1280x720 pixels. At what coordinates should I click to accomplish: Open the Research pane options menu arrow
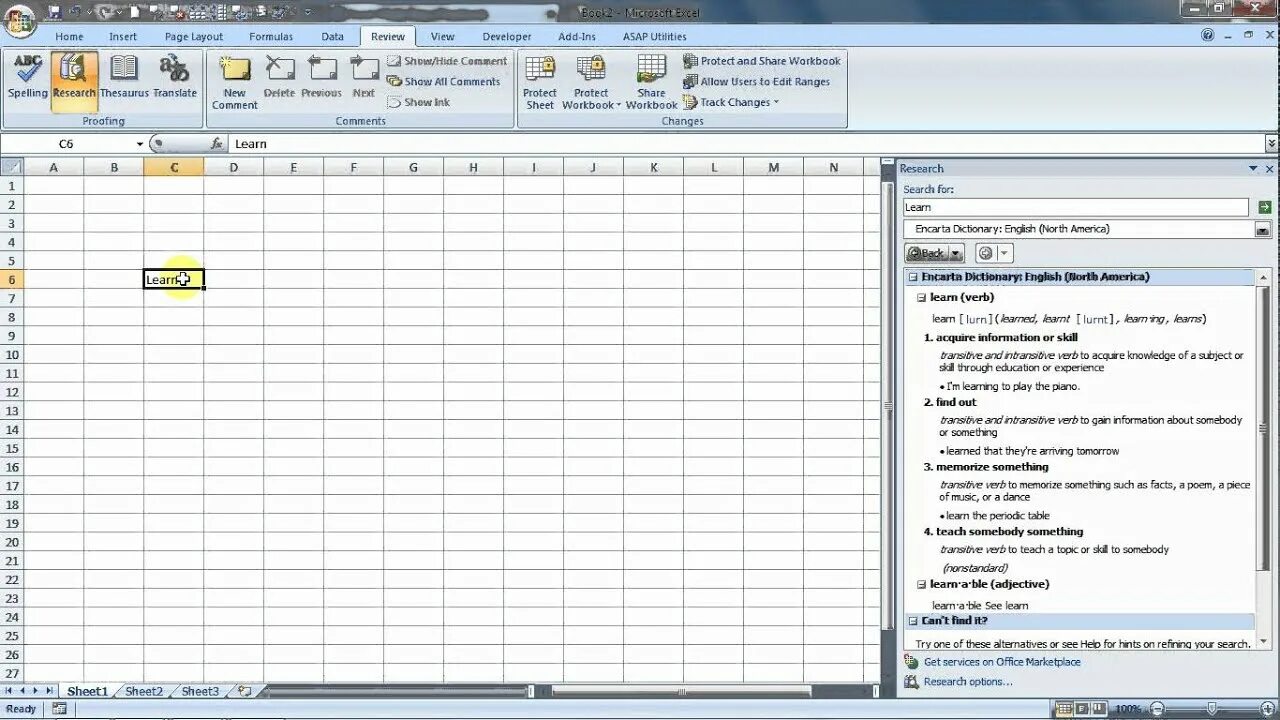(1254, 169)
